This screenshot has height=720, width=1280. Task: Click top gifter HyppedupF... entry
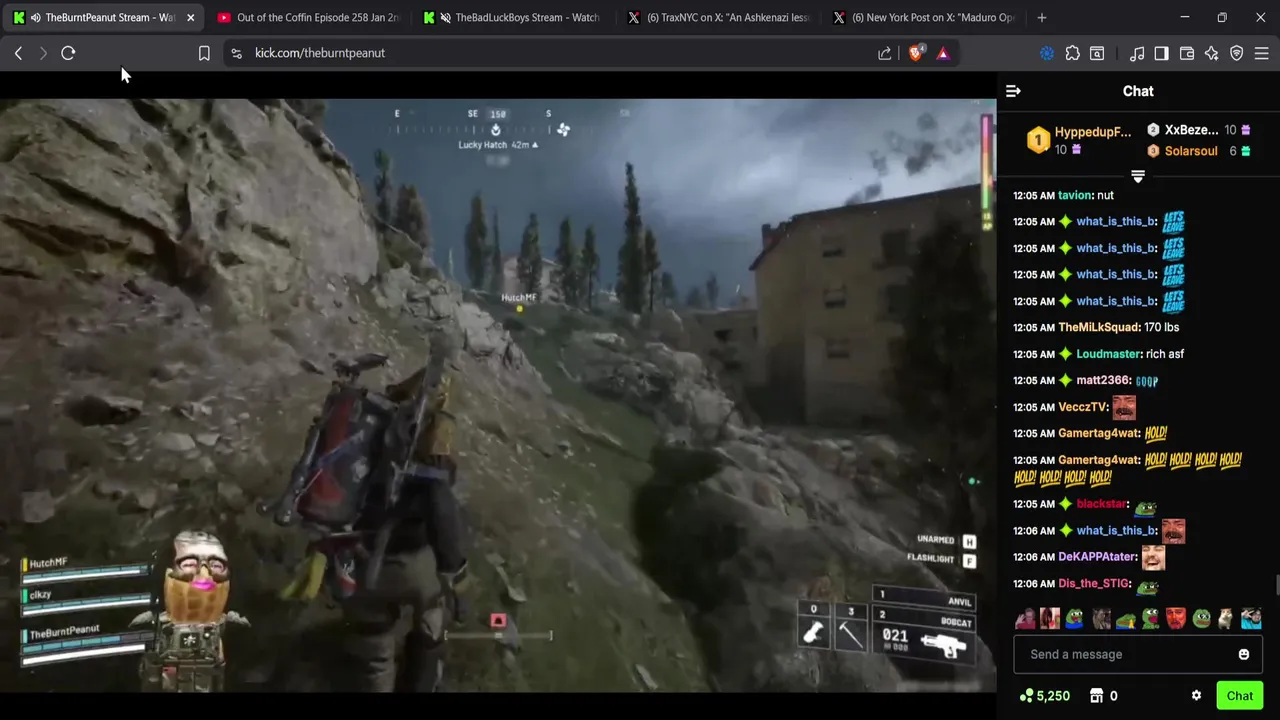point(1079,140)
